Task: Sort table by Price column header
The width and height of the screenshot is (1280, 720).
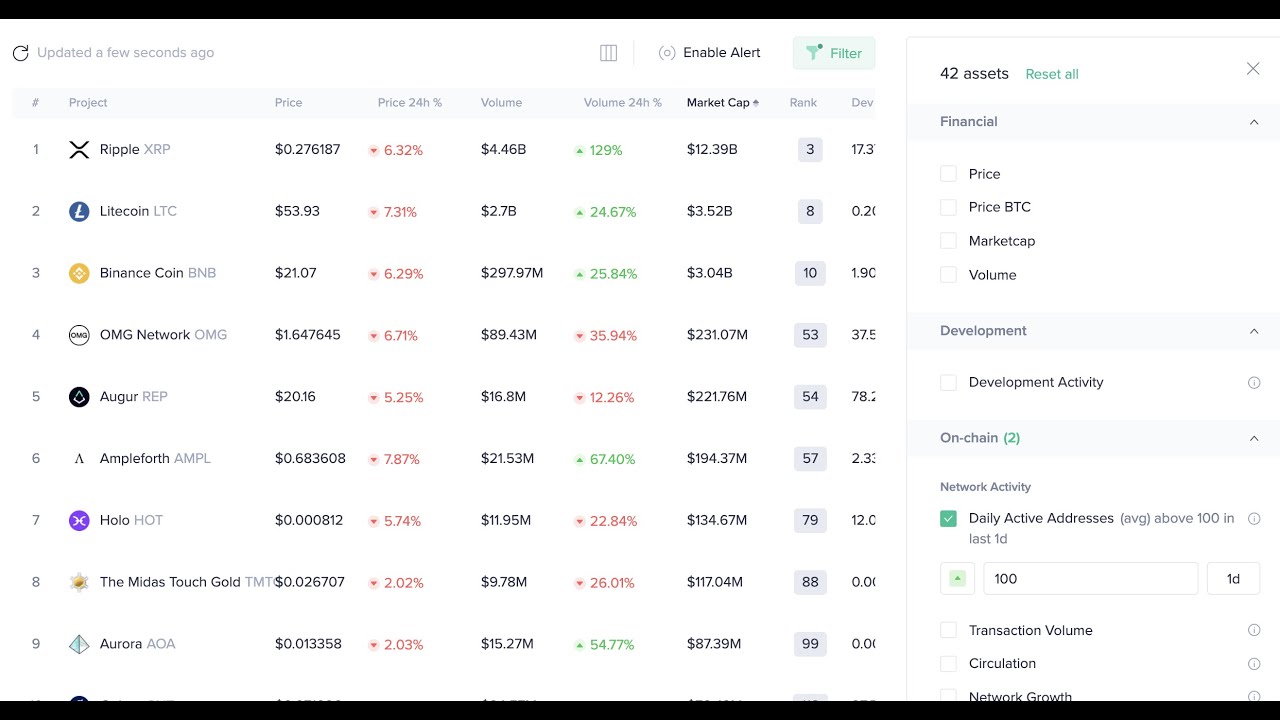Action: point(288,103)
